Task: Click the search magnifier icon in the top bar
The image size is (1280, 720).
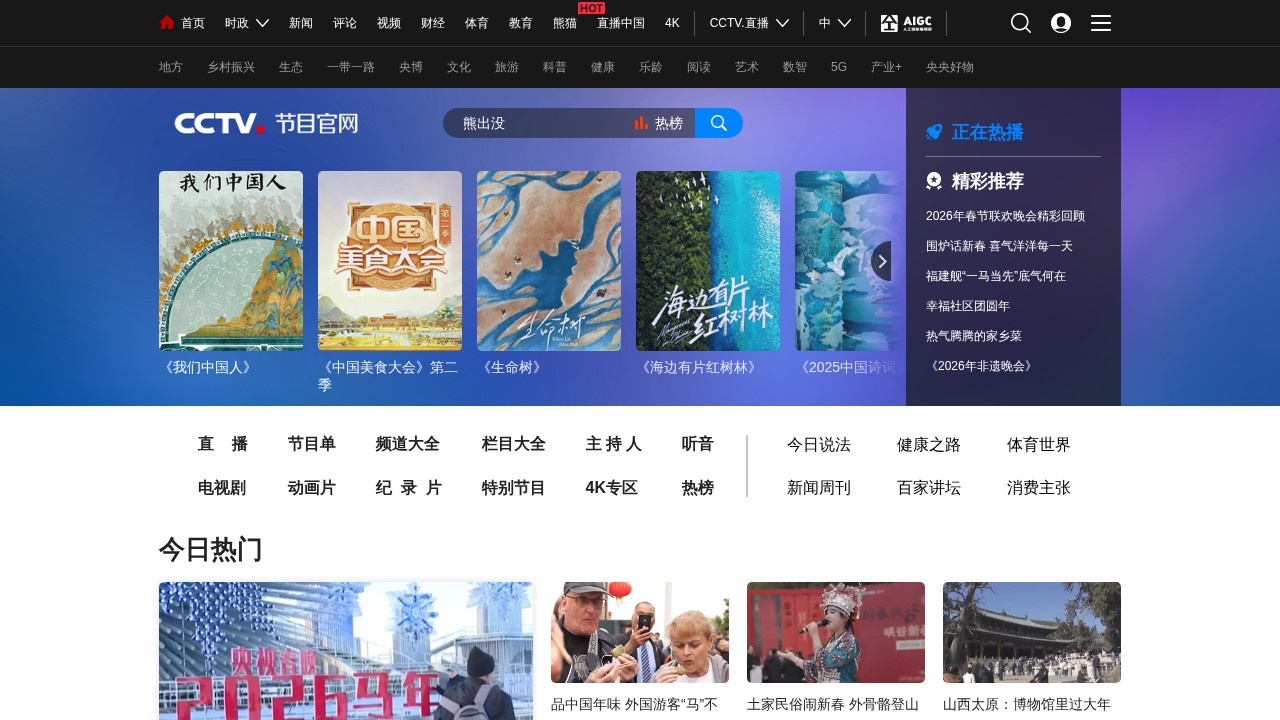Action: click(x=1020, y=22)
